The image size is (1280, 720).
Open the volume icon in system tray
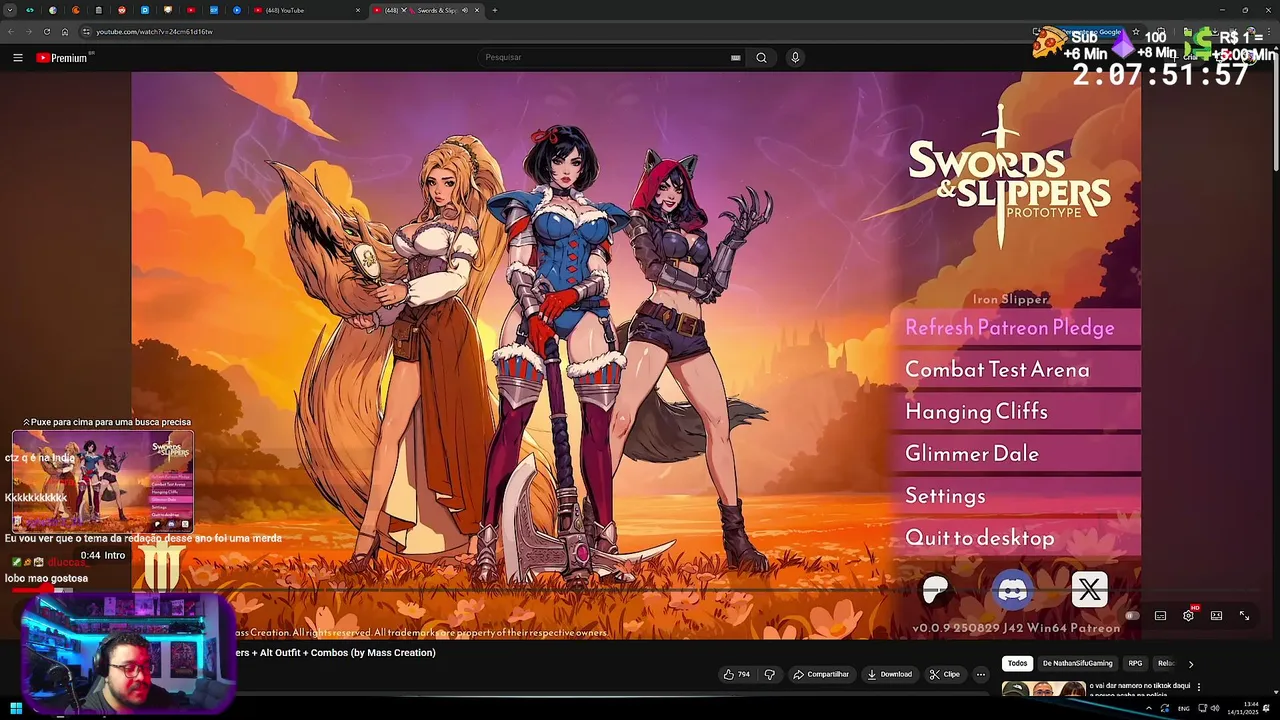[1214, 709]
